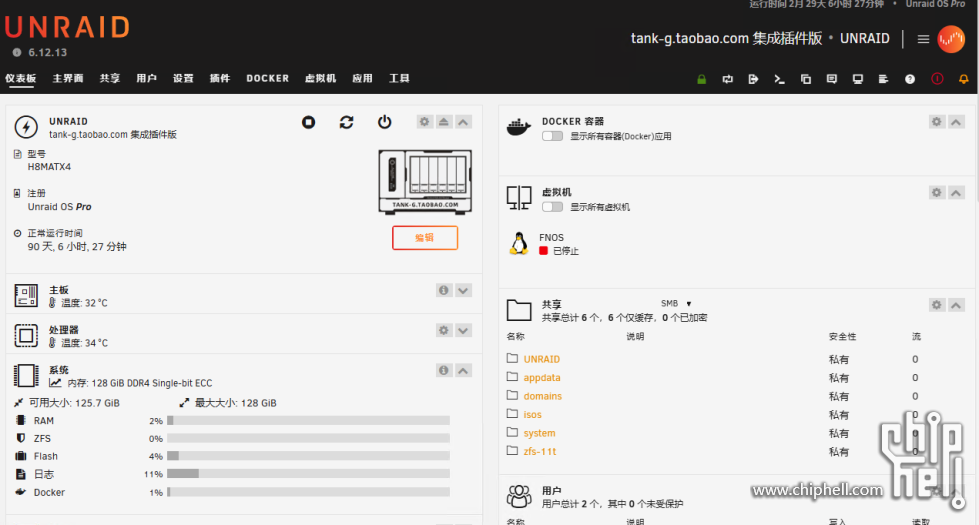Open the system share link
Viewport: 979px width, 525px height.
[539, 433]
